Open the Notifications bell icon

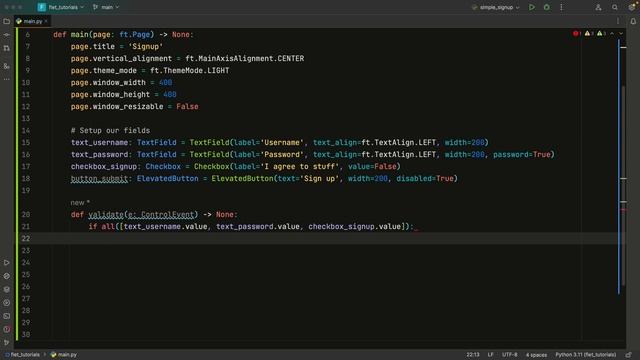(x=633, y=21)
